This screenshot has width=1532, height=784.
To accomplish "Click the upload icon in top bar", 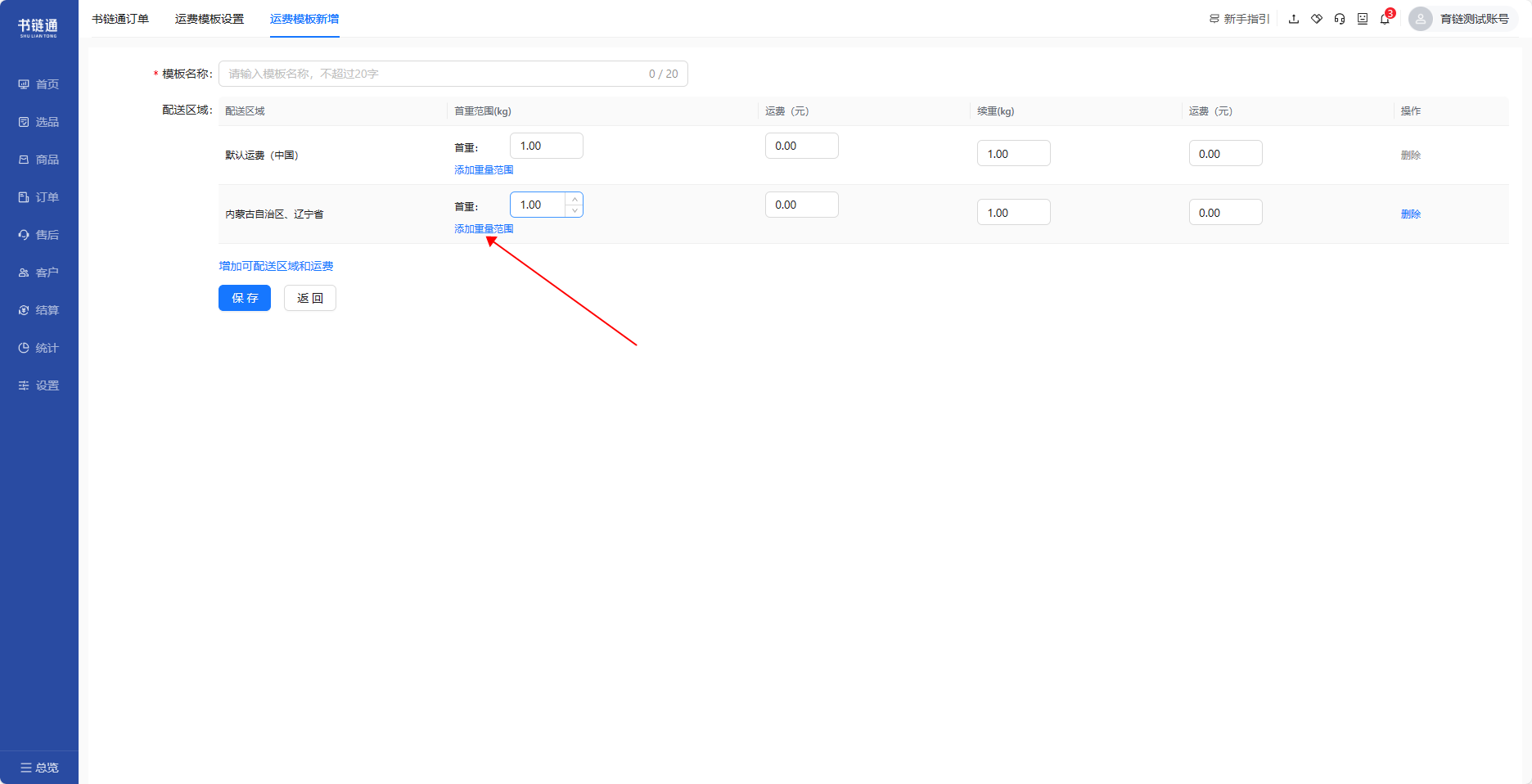I will click(1294, 19).
